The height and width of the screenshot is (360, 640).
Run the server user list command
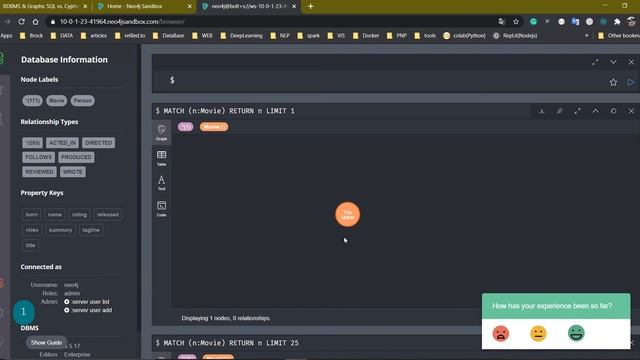pos(87,302)
